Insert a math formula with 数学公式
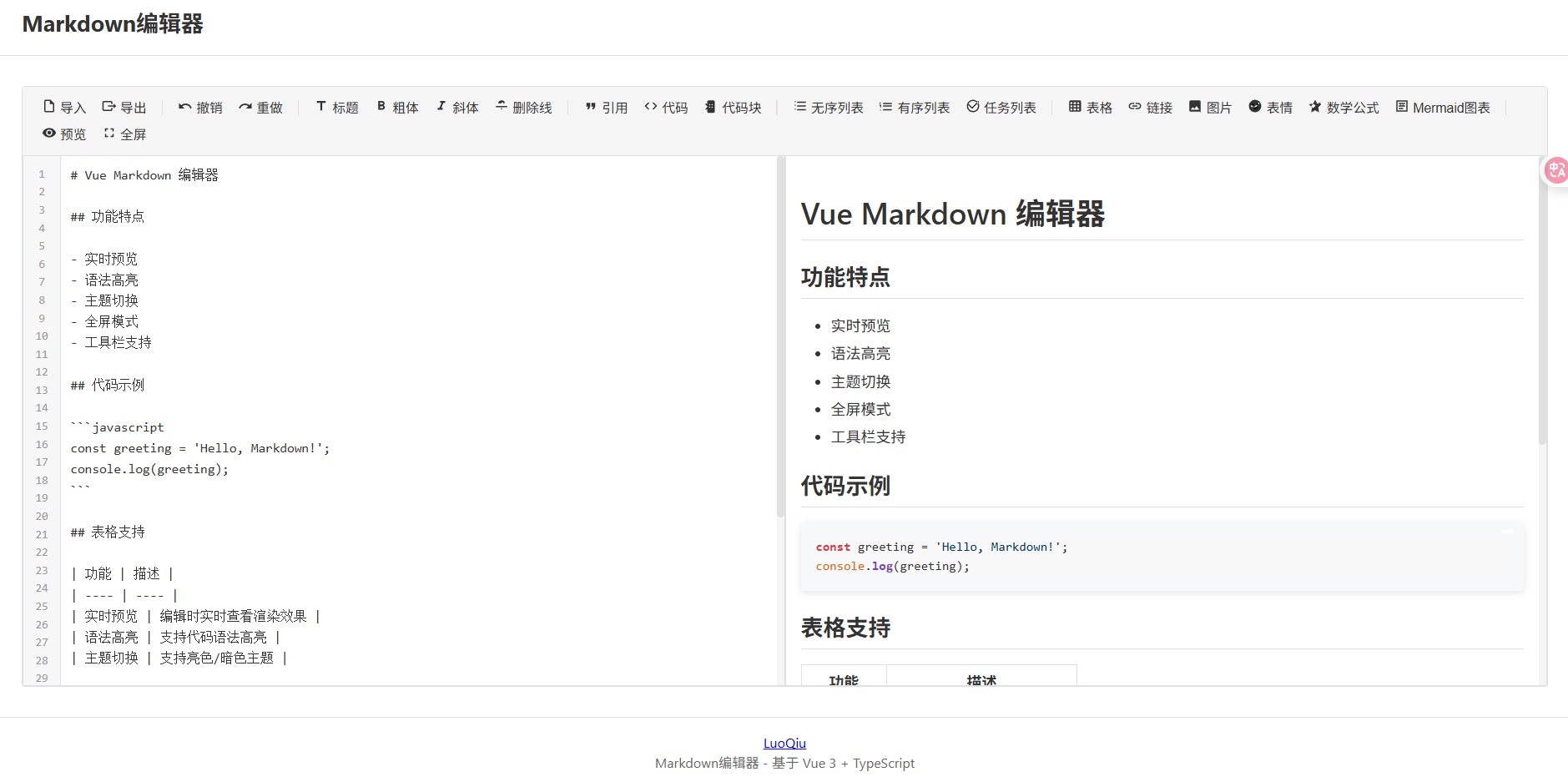 [x=1344, y=108]
